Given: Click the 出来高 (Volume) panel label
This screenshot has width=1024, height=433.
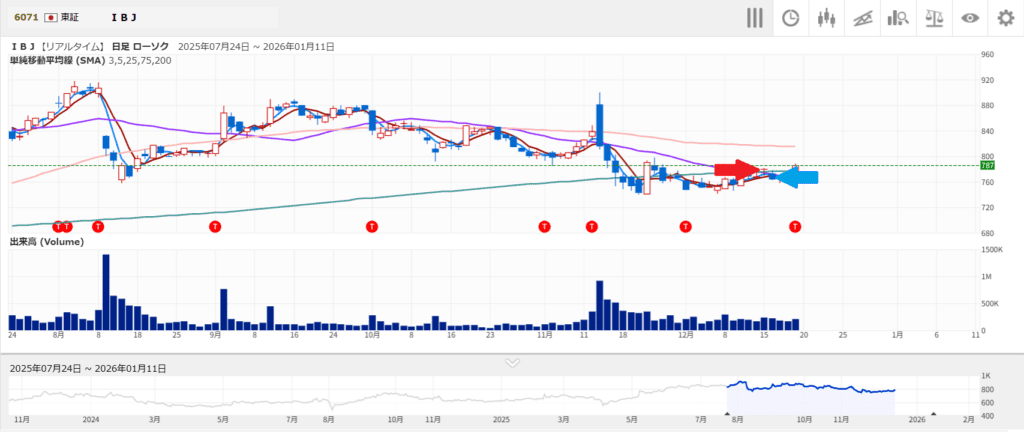Looking at the screenshot, I should pos(46,242).
